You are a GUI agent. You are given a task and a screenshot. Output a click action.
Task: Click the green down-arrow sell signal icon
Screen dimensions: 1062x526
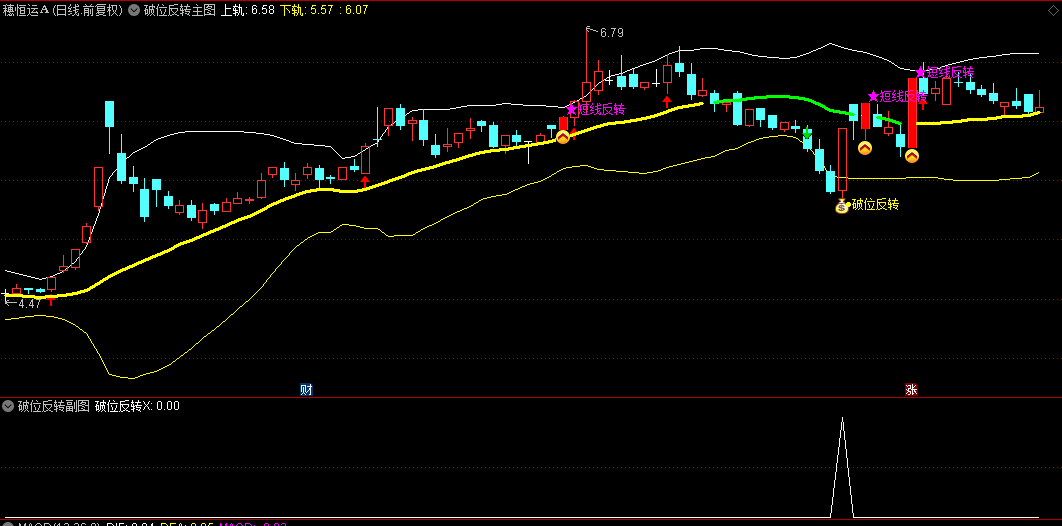tap(807, 133)
